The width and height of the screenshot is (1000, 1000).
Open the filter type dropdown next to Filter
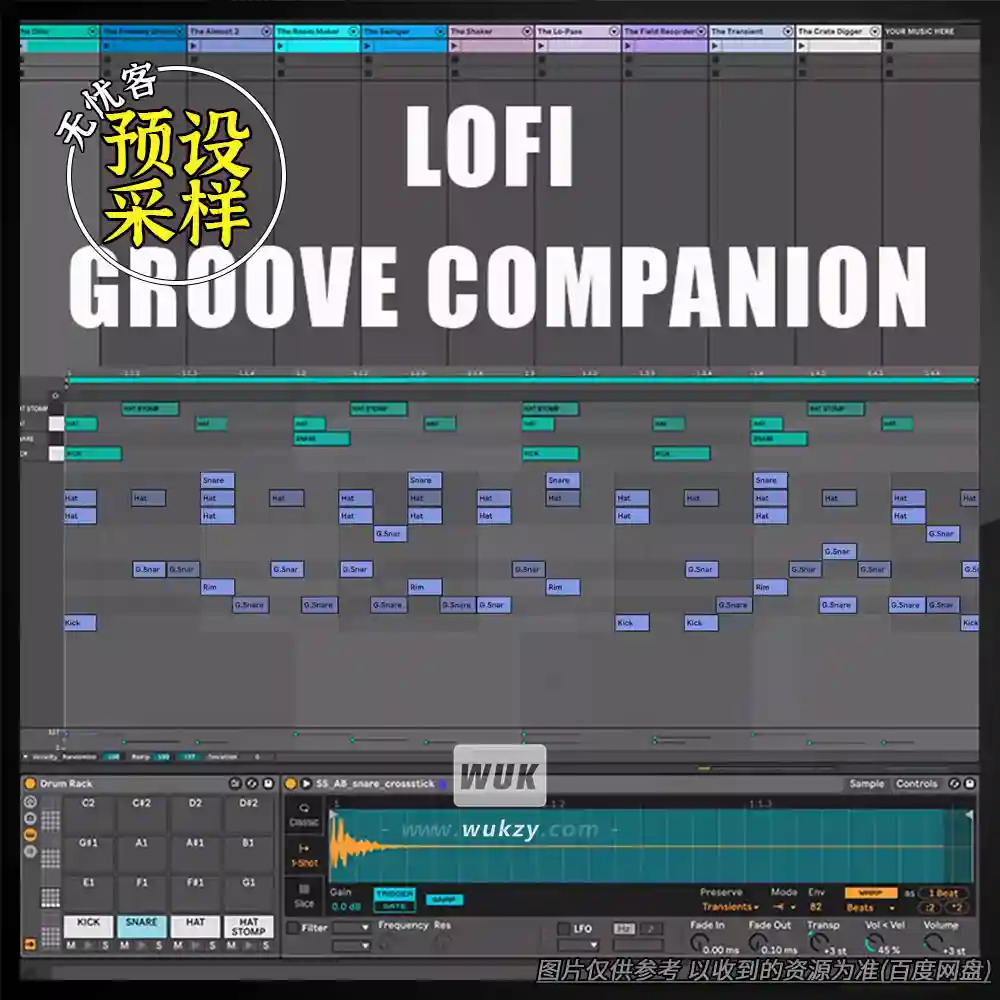click(x=352, y=928)
